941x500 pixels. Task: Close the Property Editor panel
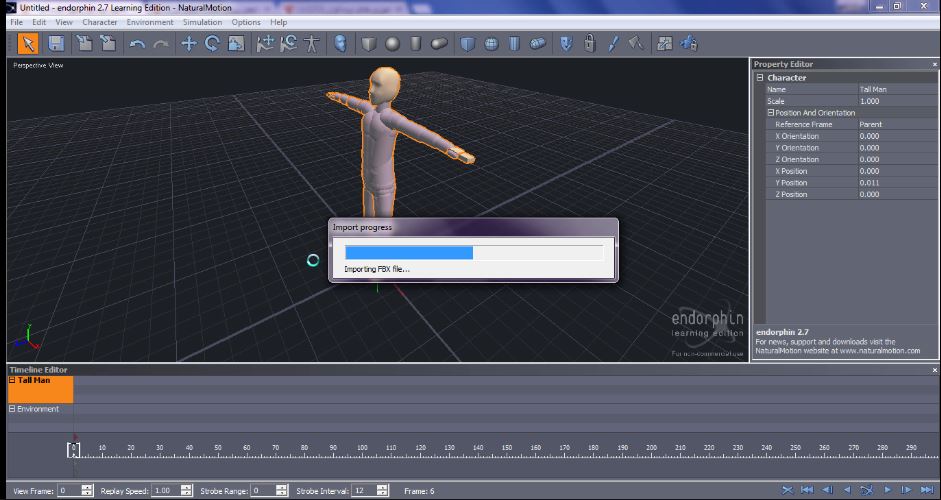coord(934,64)
